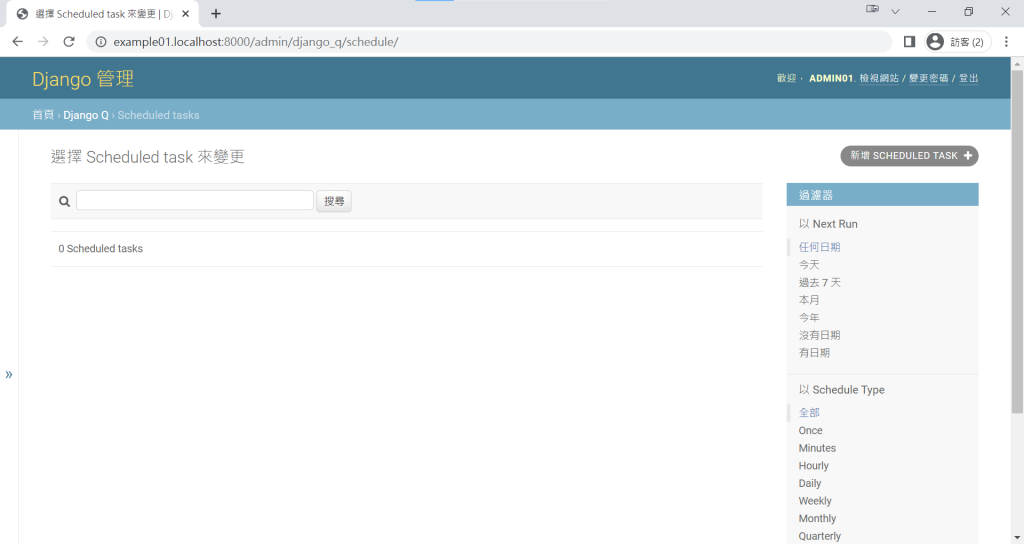Click the 以 Schedule Type filter heading
Viewport: 1024px width, 544px height.
coord(842,390)
